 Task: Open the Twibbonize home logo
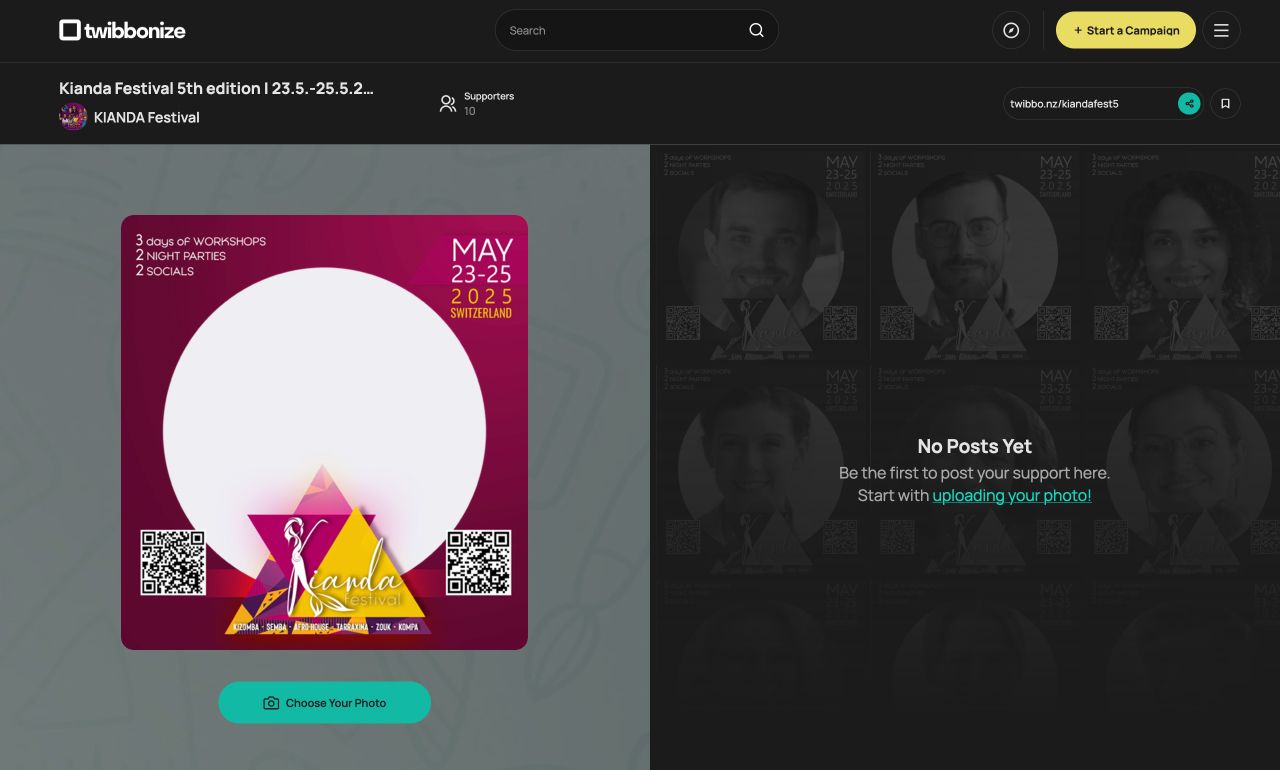click(122, 30)
